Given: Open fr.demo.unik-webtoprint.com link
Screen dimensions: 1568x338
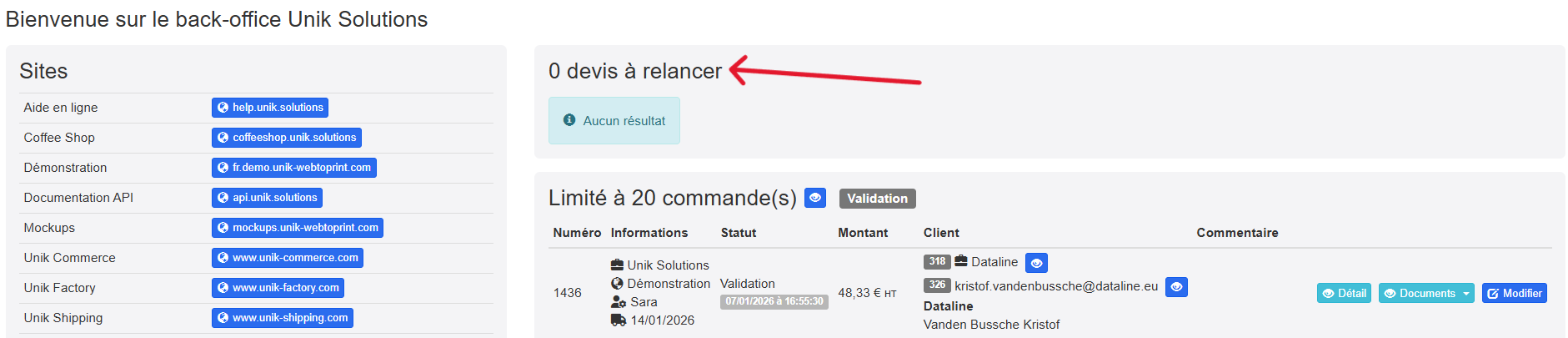Looking at the screenshot, I should point(293,168).
